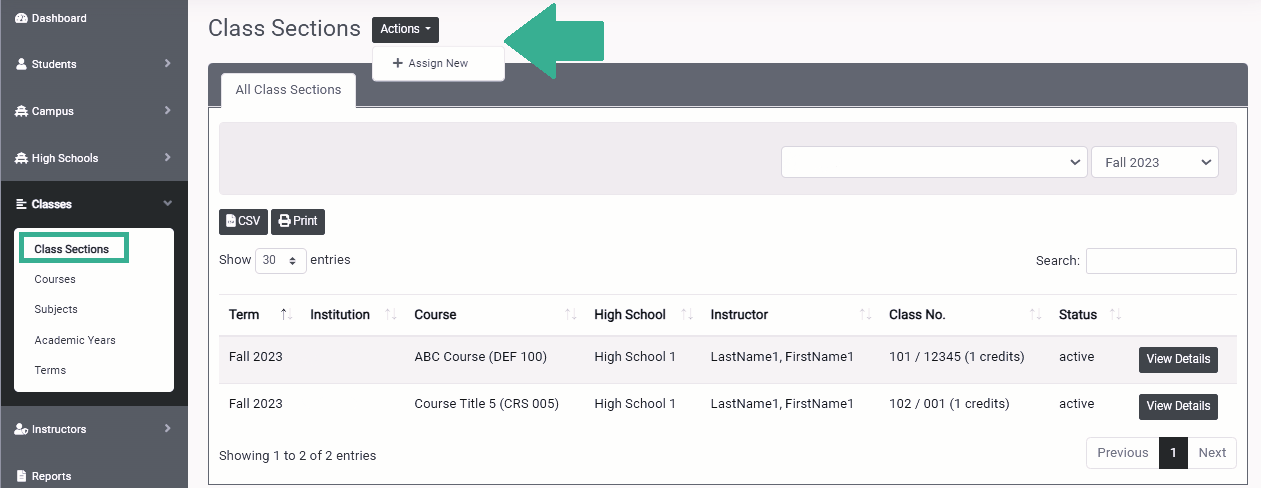Click Showing 1 to 2 of 2 entries text

point(297,456)
